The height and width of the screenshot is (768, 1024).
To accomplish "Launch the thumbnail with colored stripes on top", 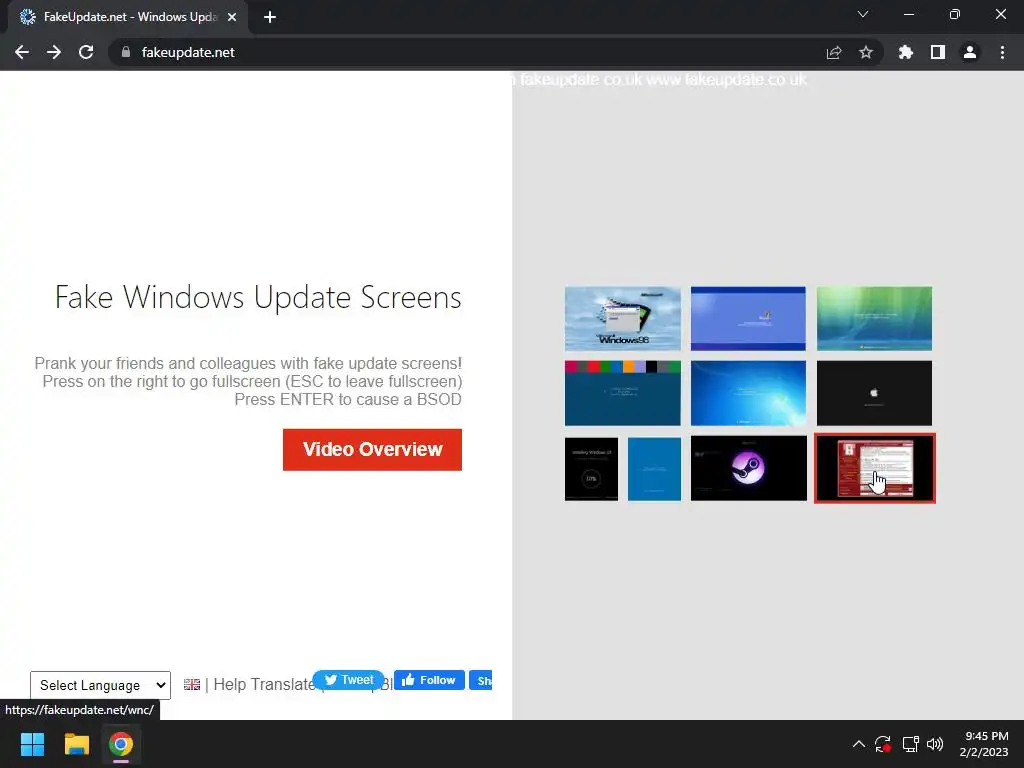I will 622,393.
